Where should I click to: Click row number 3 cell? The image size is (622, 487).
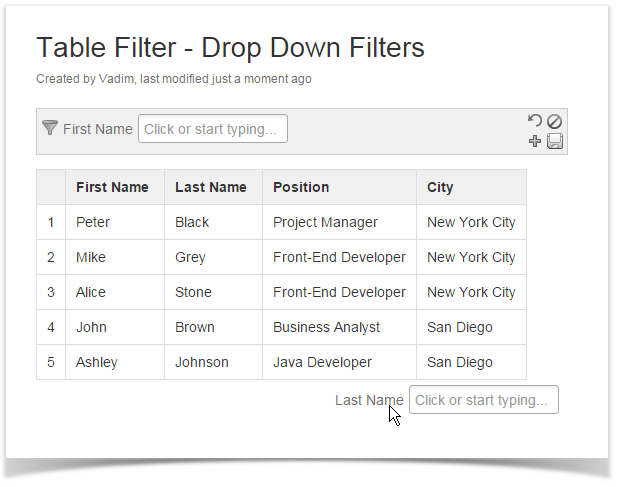coord(51,292)
